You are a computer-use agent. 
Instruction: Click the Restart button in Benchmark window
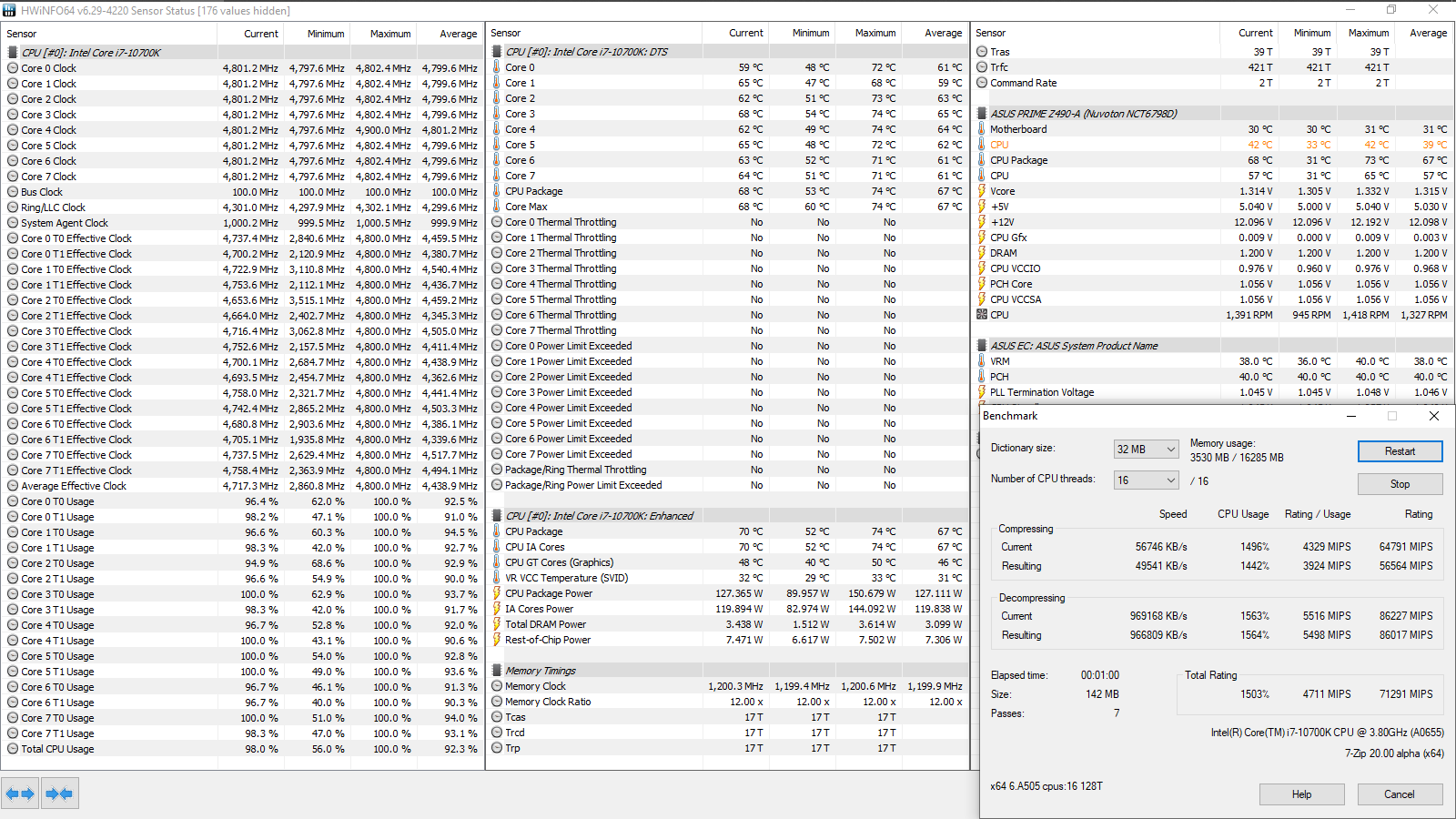point(1400,451)
